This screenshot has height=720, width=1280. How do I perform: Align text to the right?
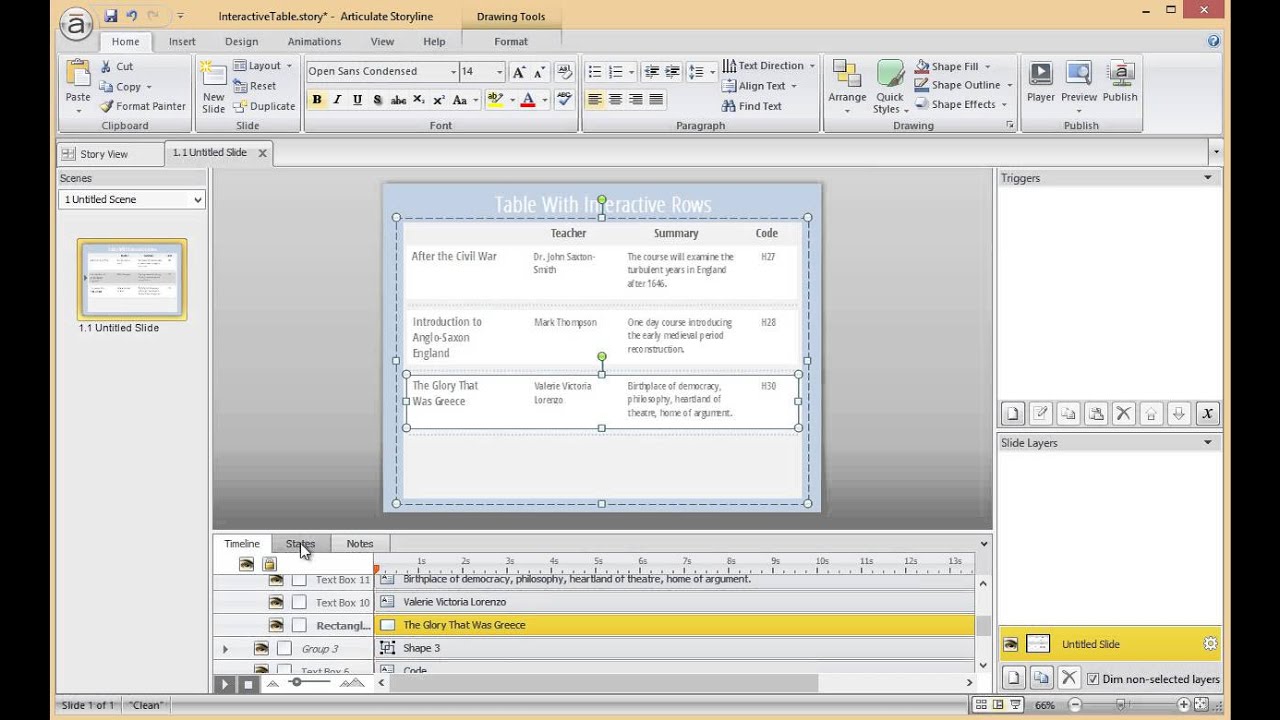(635, 100)
